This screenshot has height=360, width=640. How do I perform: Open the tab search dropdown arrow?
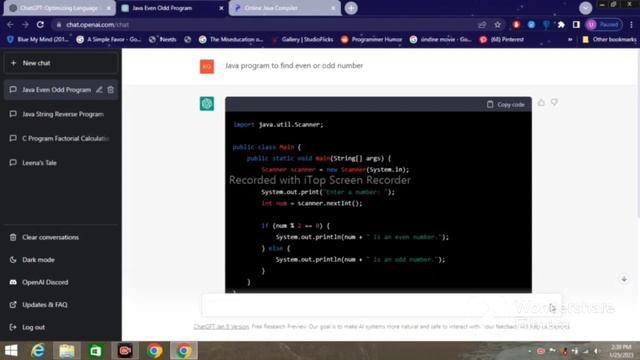585,8
